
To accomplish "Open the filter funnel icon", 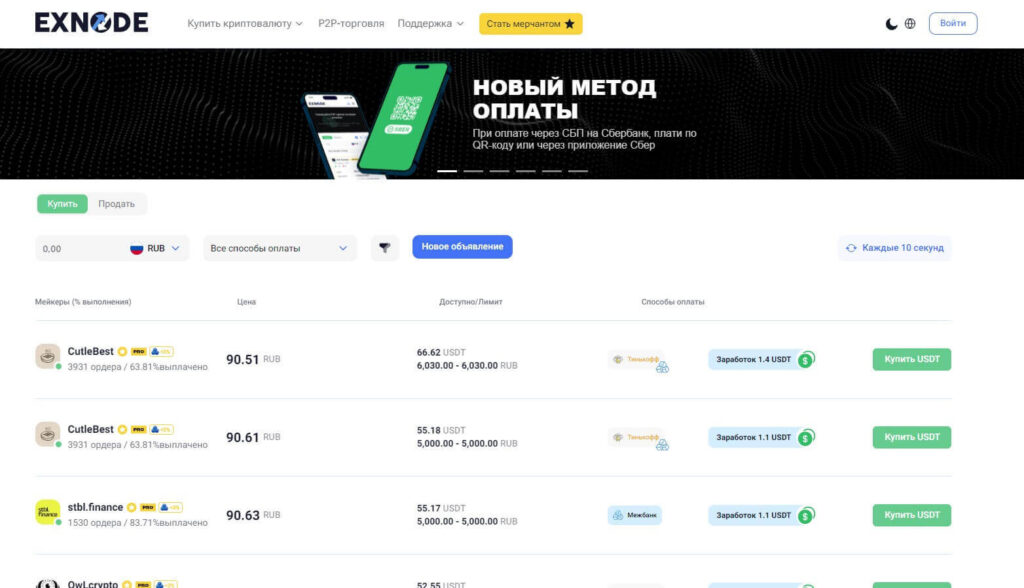I will 384,246.
